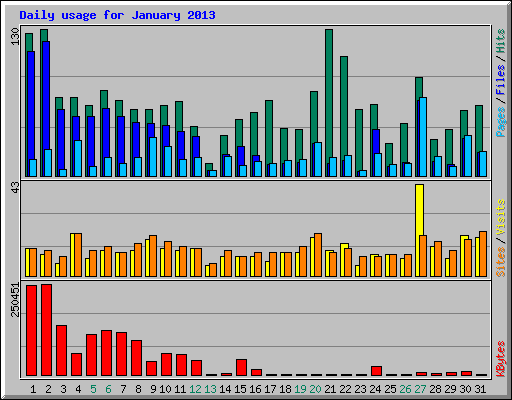The image size is (512, 400).
Task: Click day 23 on the x-axis
Action: point(360,389)
